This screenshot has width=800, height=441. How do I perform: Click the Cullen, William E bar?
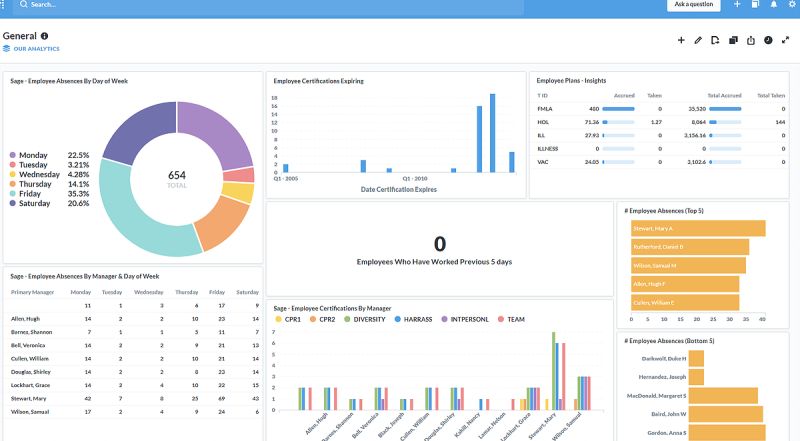[x=685, y=302]
